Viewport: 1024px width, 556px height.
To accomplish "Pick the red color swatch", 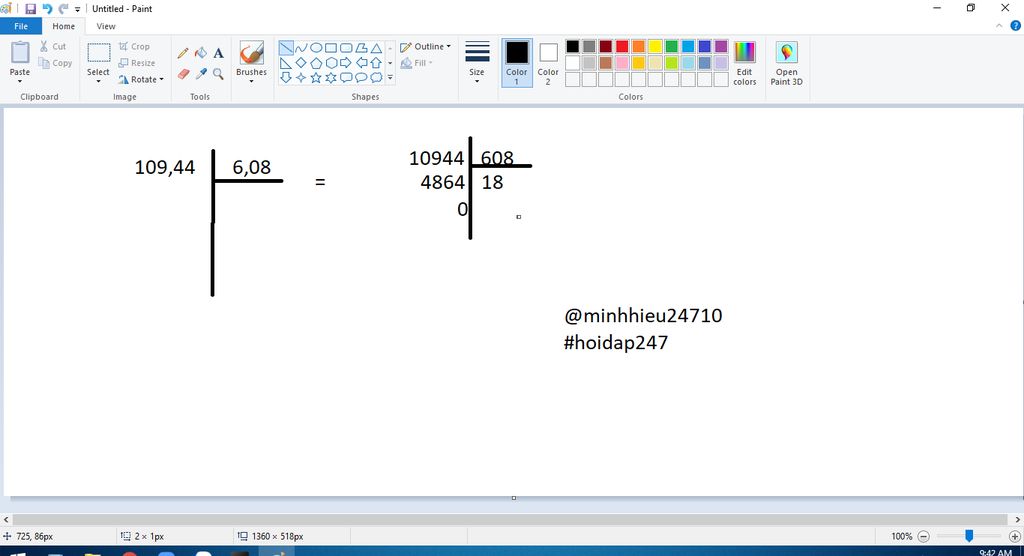I will 622,46.
